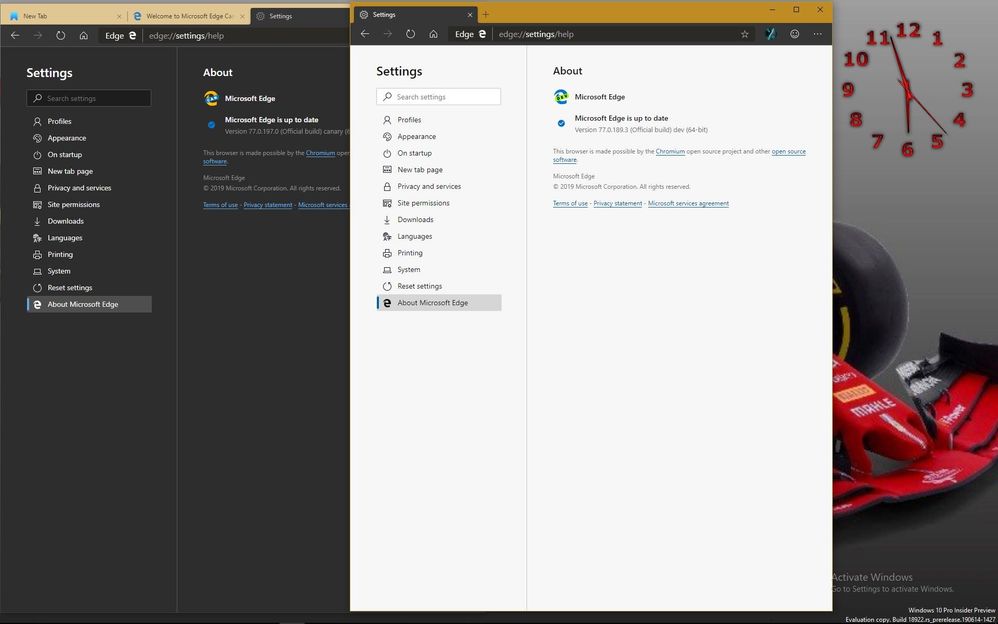Switch to Welcome to Microsoft Edge tab
998x624 pixels.
(189, 17)
